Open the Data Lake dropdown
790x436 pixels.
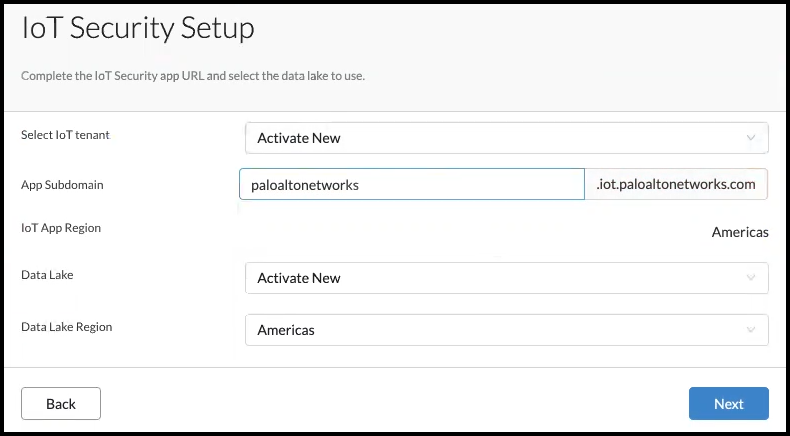(x=506, y=278)
